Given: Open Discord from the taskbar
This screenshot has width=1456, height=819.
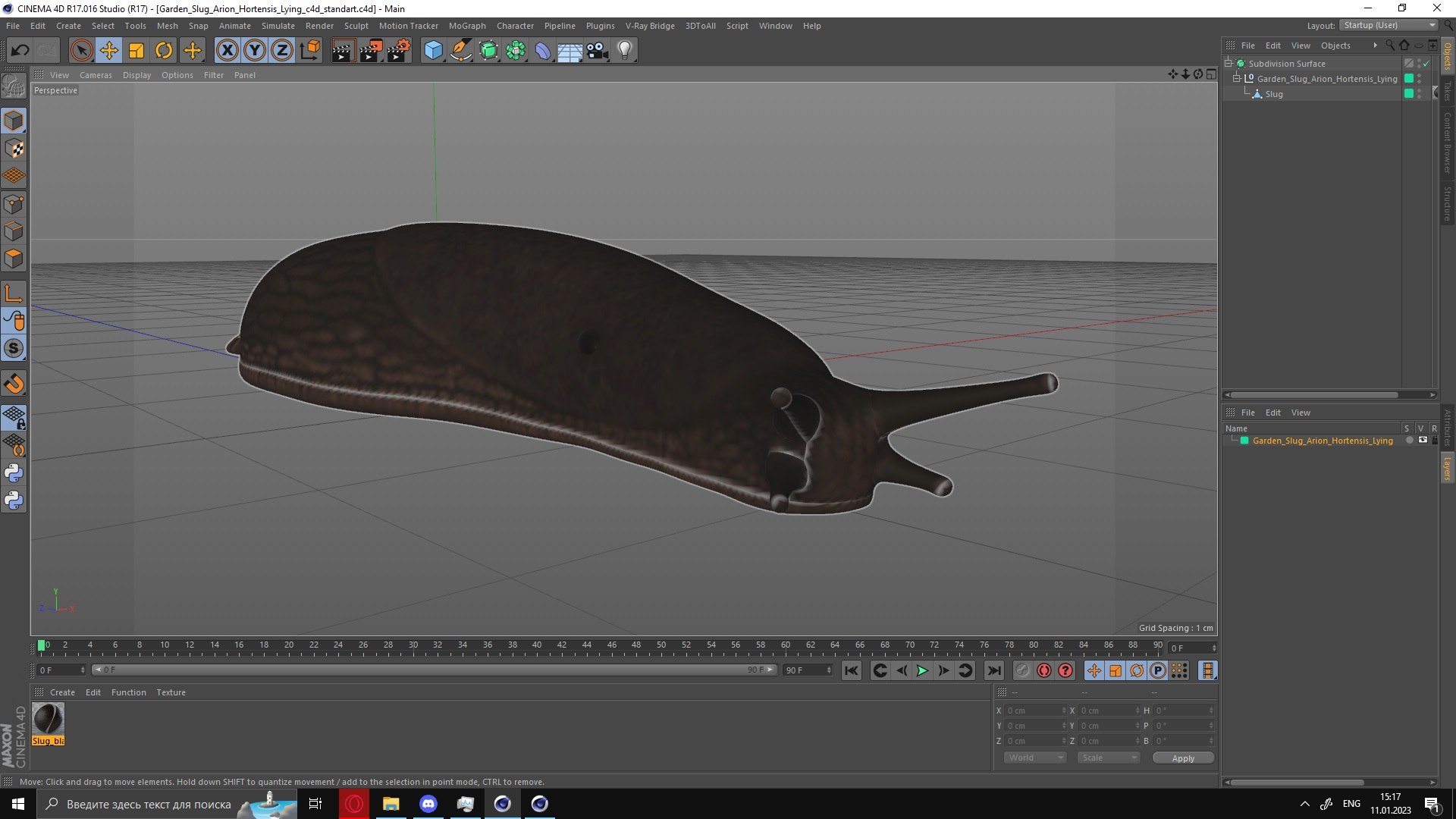Looking at the screenshot, I should coord(428,804).
